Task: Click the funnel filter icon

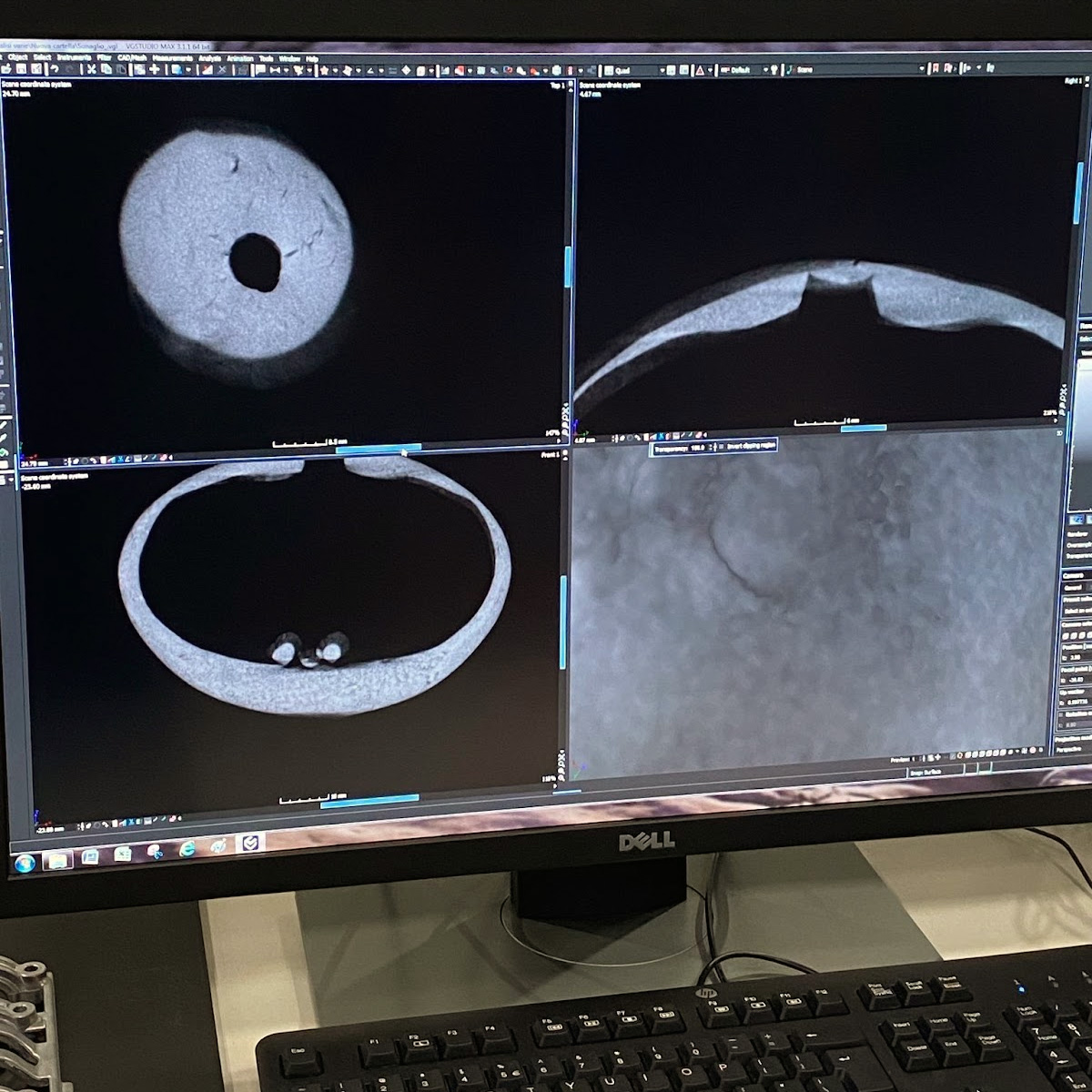Action: pyautogui.click(x=298, y=69)
